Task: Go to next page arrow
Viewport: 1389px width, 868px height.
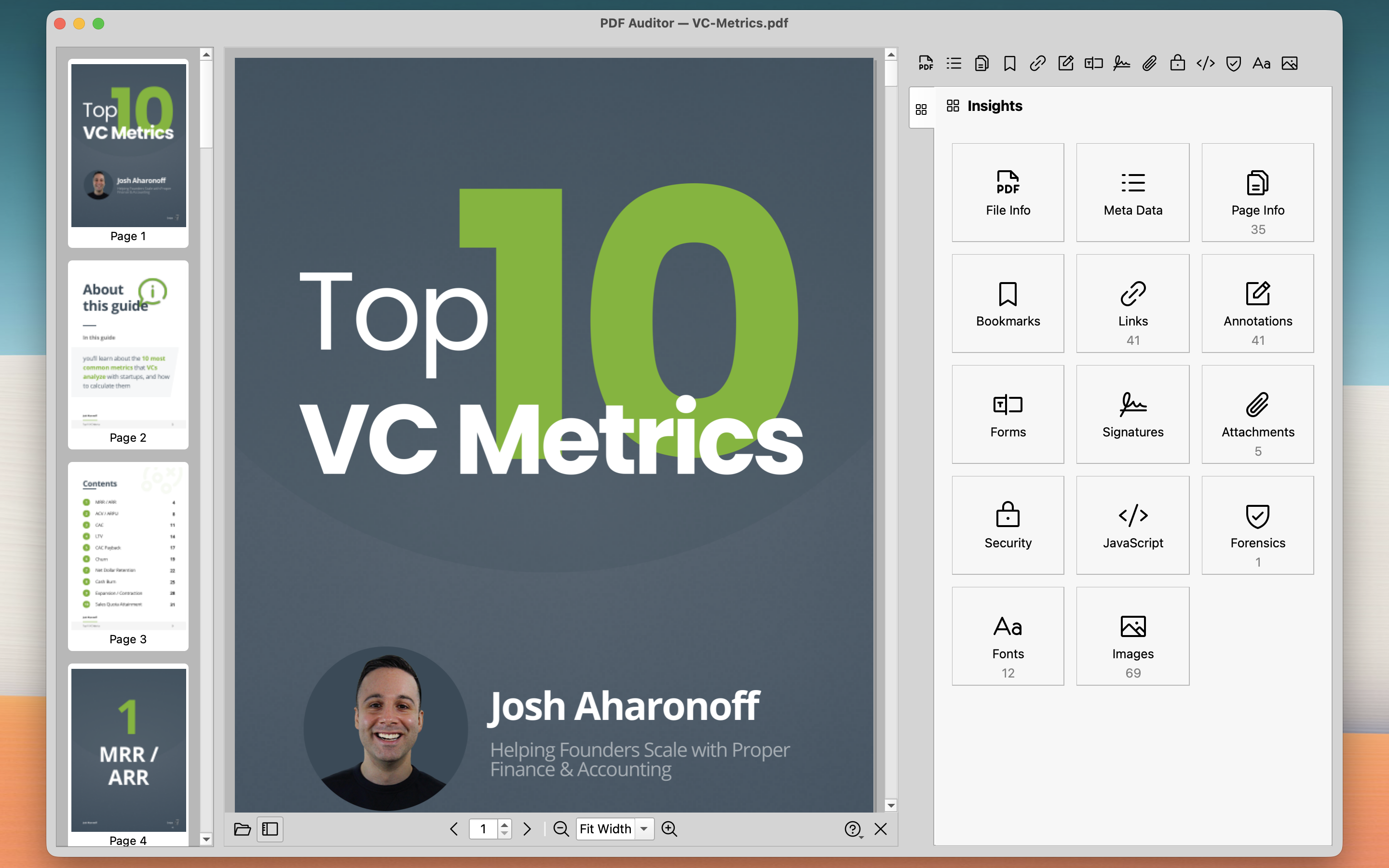Action: click(x=527, y=829)
